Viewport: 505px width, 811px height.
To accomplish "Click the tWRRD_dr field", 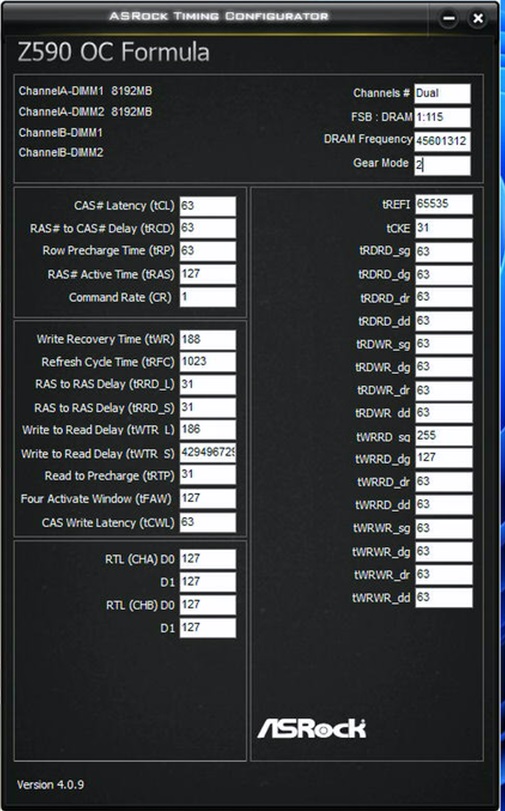I will pyautogui.click(x=443, y=482).
